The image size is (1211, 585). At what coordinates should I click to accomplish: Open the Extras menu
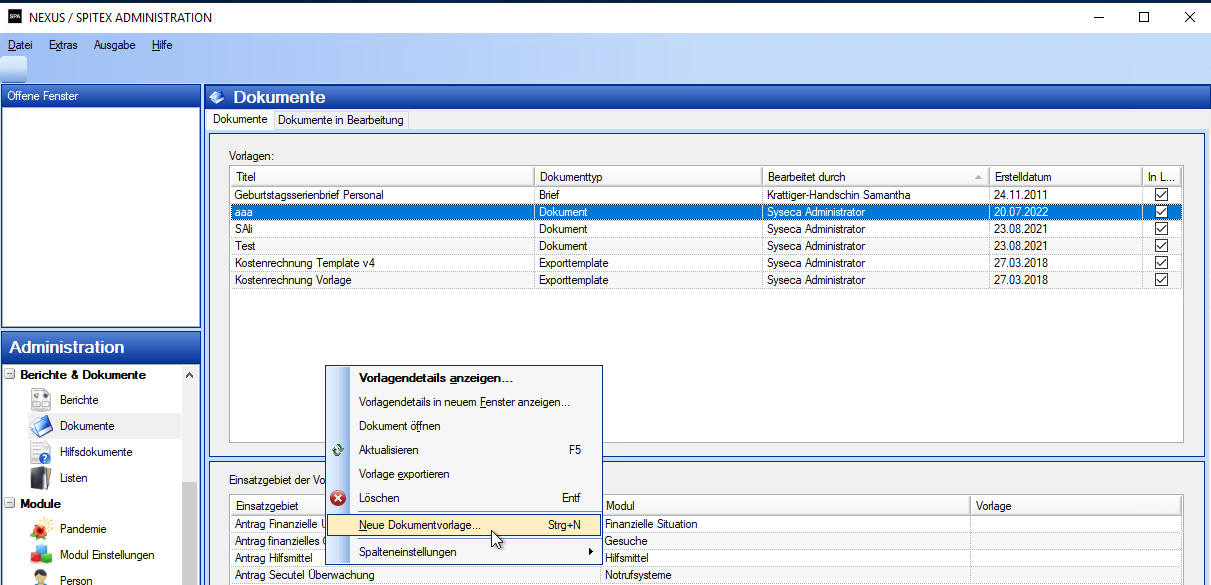click(63, 45)
